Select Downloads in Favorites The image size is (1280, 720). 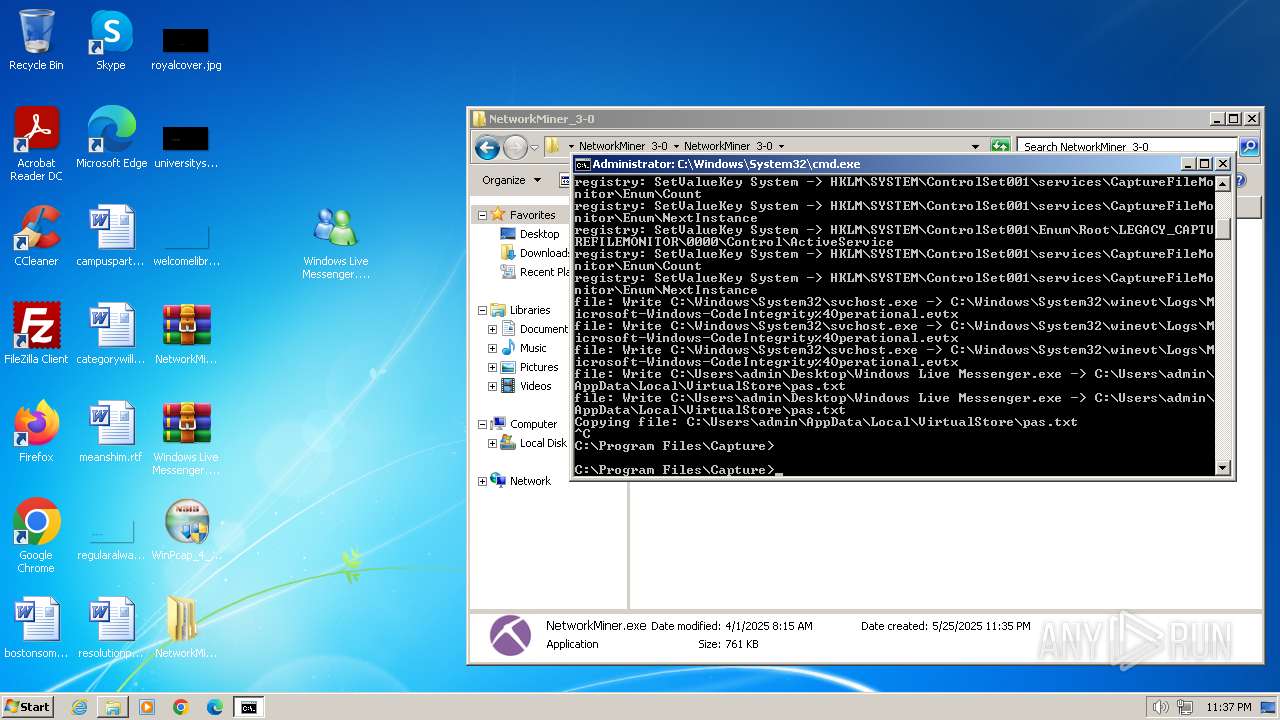coord(534,253)
